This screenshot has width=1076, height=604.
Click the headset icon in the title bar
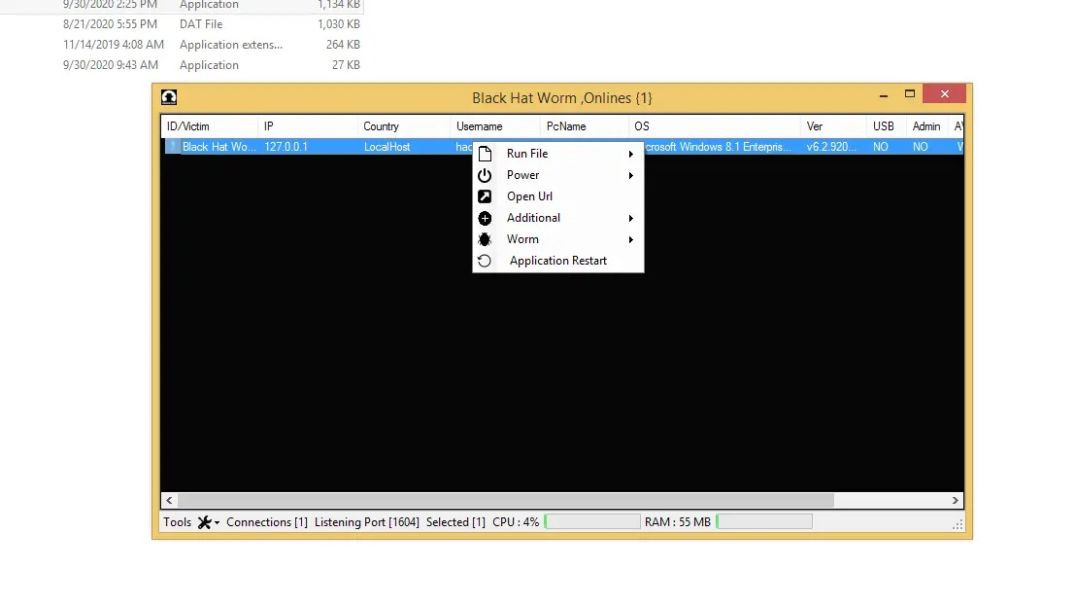tap(168, 97)
